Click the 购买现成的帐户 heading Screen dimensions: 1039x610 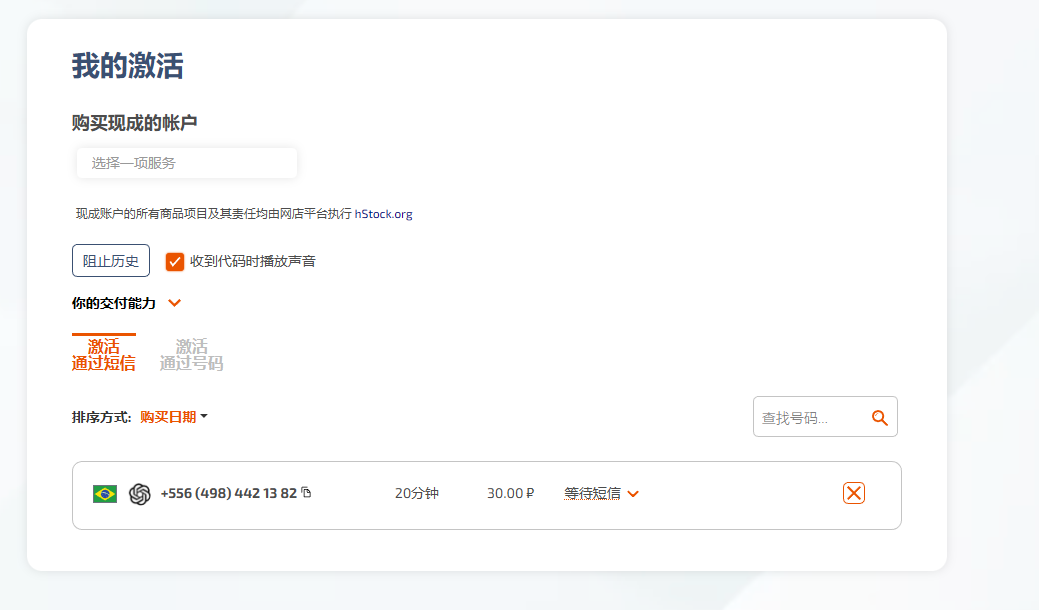click(135, 123)
